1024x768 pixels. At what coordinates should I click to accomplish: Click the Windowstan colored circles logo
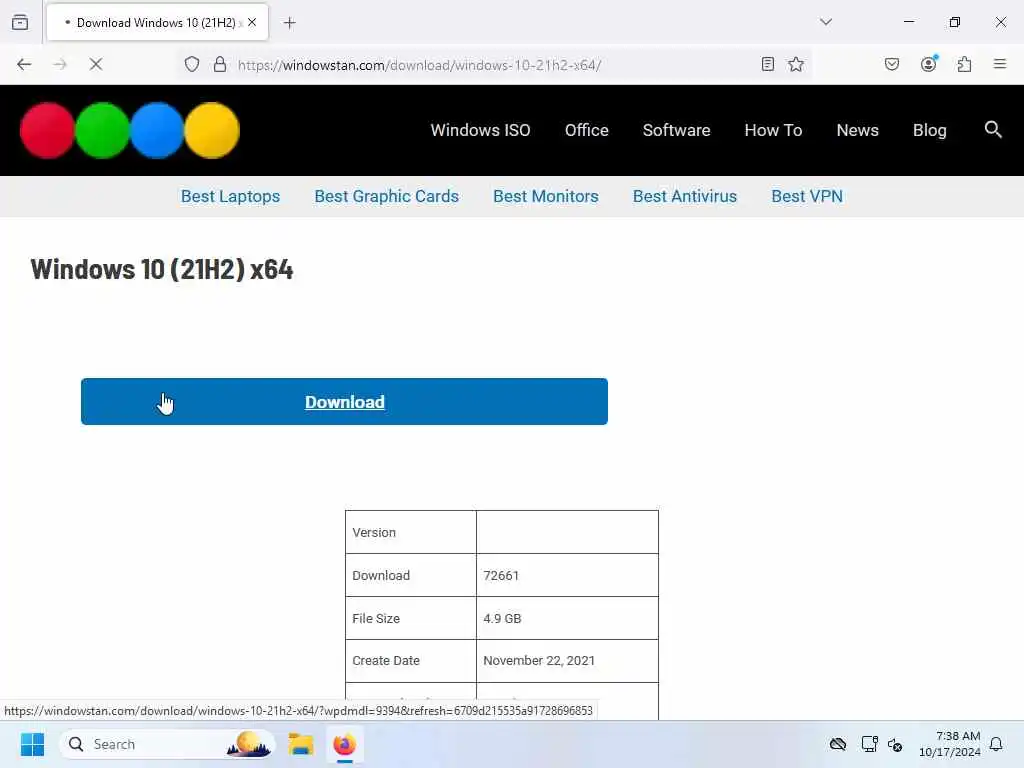[130, 130]
